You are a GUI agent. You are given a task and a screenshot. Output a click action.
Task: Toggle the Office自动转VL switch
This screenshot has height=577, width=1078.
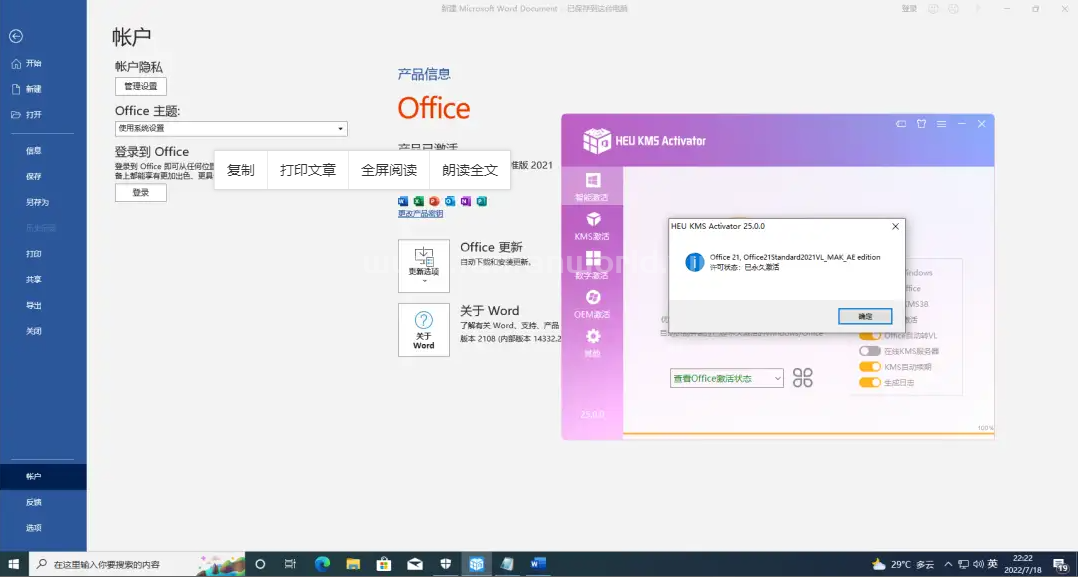pyautogui.click(x=870, y=336)
